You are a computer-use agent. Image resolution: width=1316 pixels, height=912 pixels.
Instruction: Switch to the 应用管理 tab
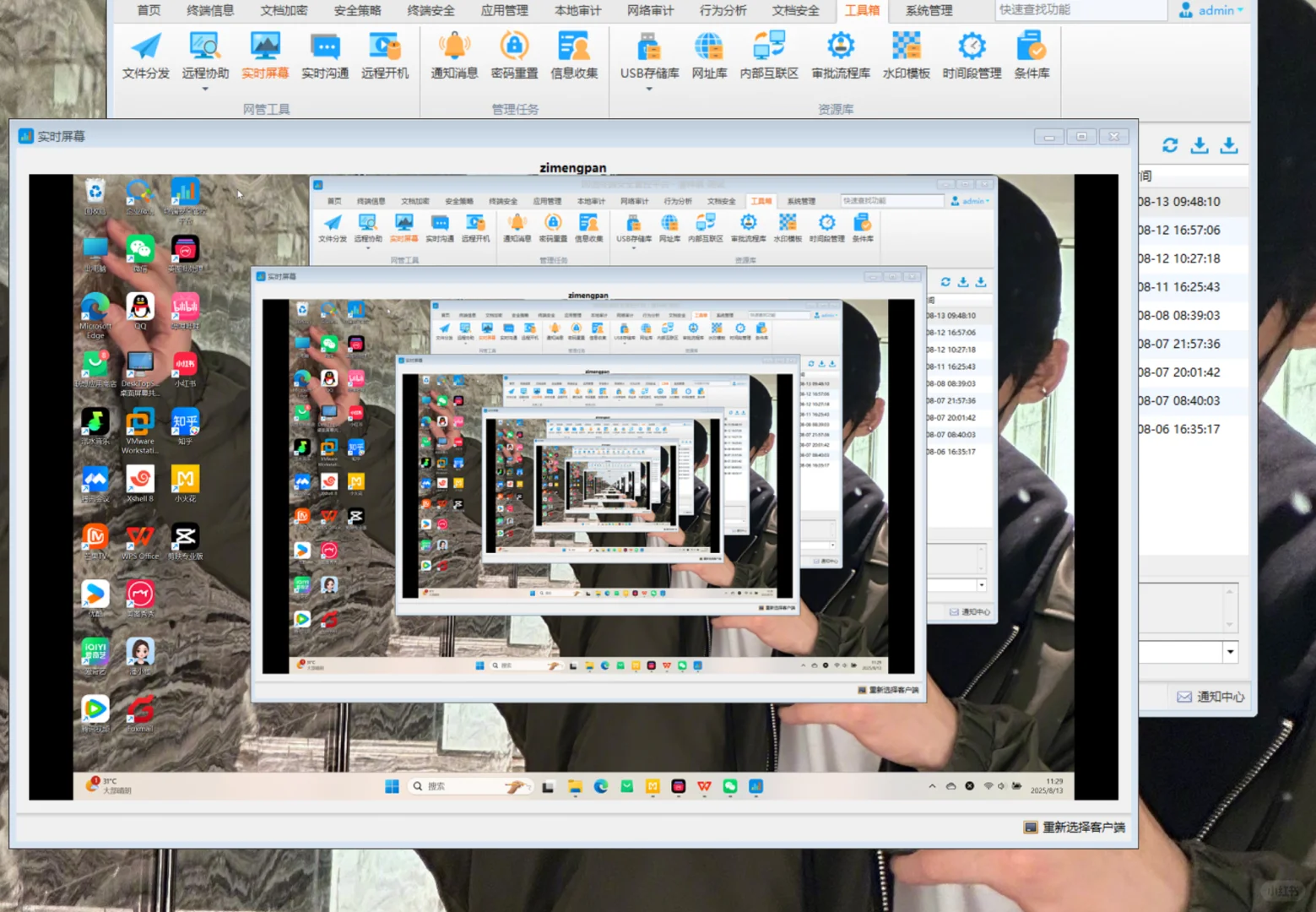point(504,10)
